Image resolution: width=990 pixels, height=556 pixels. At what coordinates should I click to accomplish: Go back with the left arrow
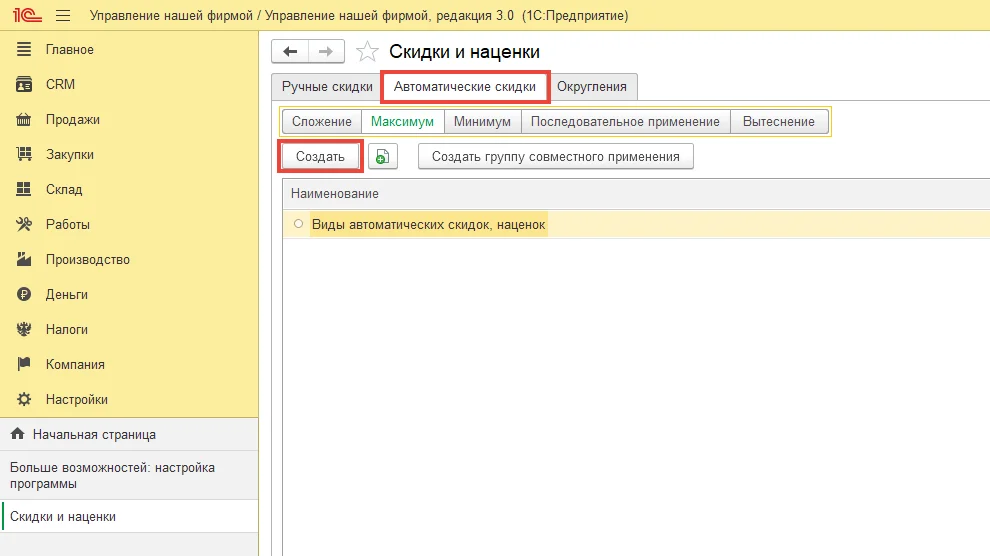pyautogui.click(x=290, y=52)
